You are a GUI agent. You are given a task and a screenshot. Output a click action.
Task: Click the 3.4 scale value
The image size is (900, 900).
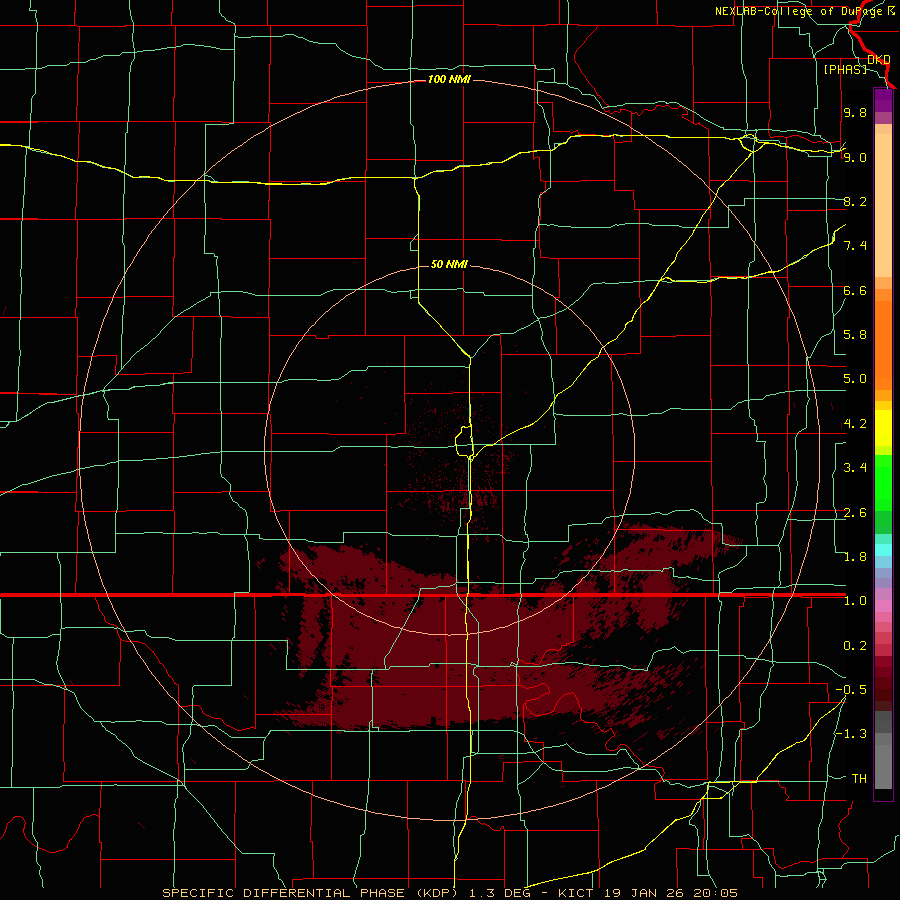855,468
